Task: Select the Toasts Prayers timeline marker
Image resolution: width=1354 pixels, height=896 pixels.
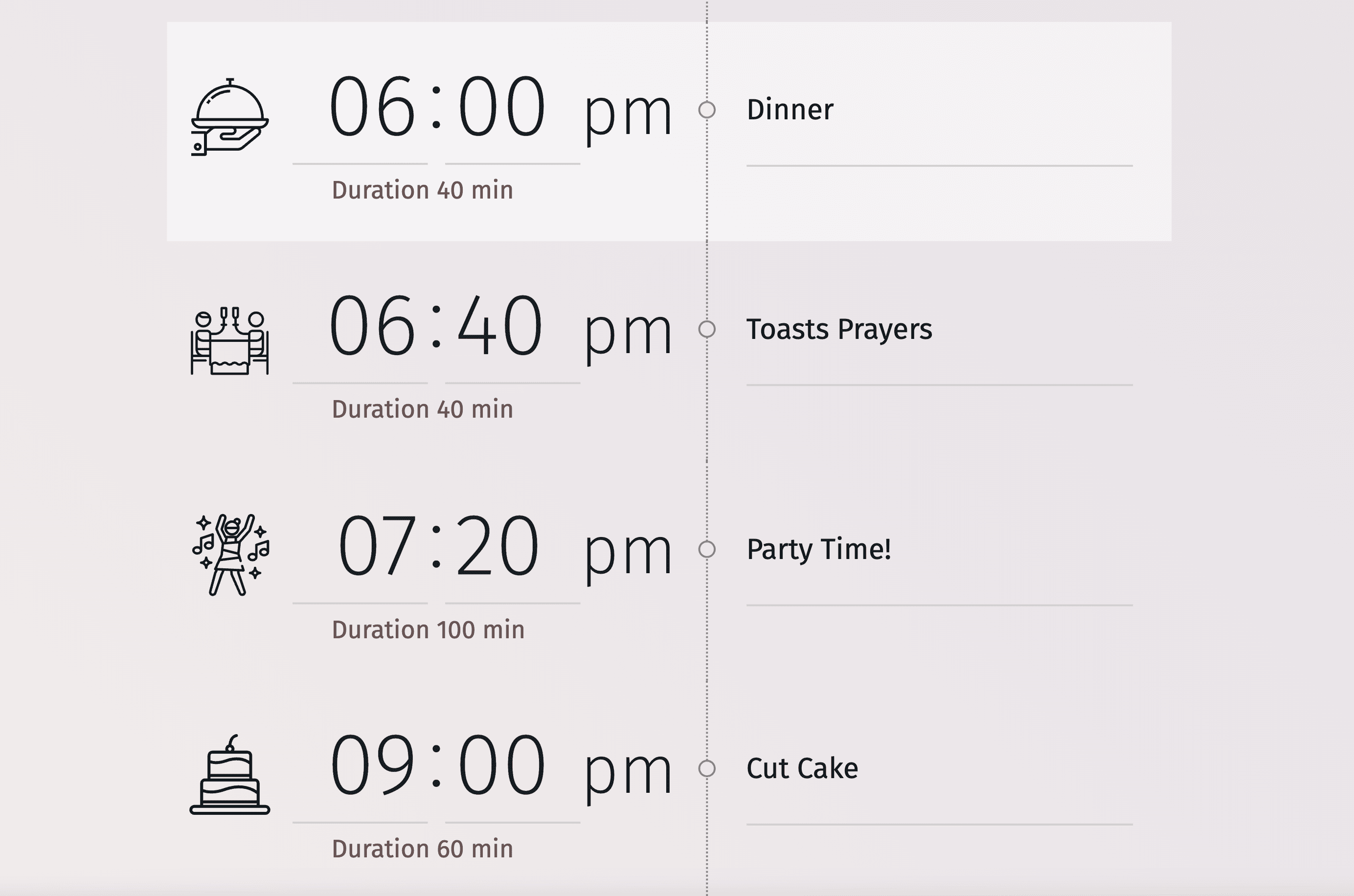Action: pyautogui.click(x=707, y=329)
